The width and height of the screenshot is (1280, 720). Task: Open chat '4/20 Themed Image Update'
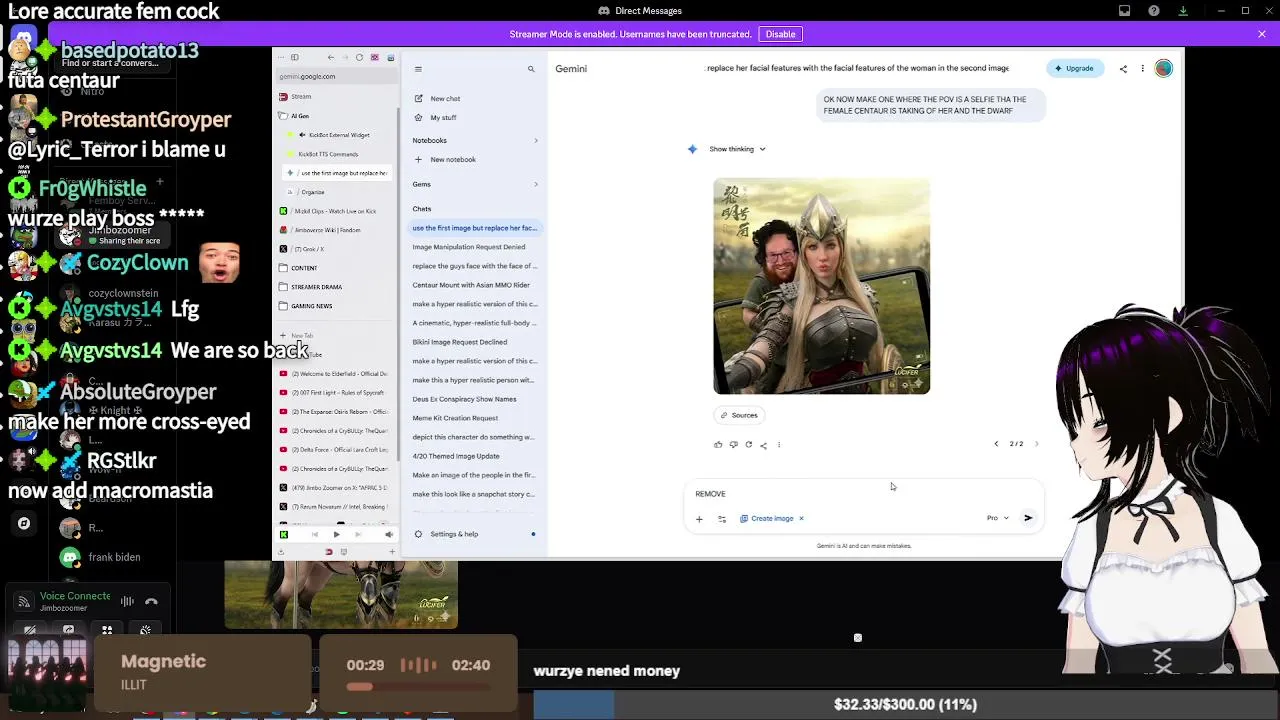456,456
